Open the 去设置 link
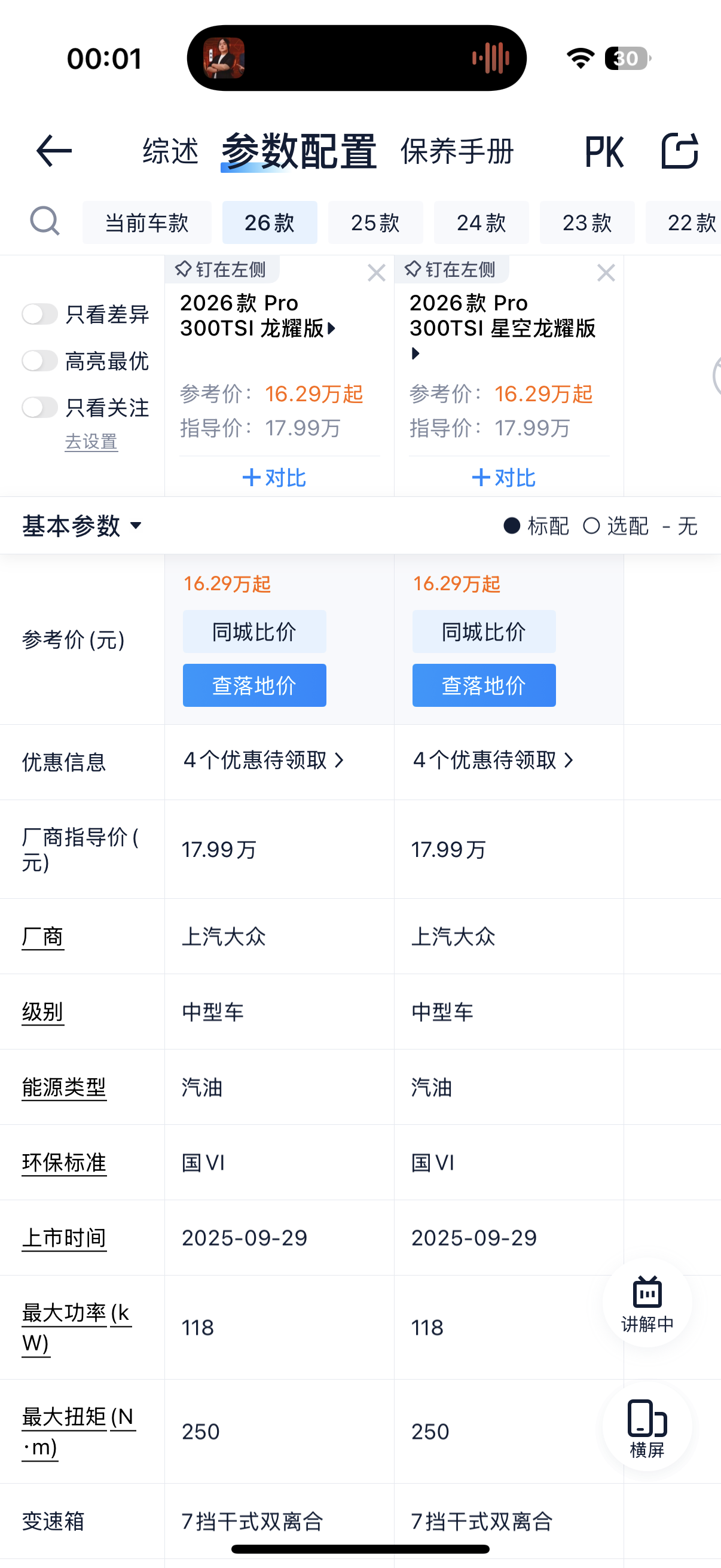This screenshot has width=721, height=1568. [x=91, y=442]
